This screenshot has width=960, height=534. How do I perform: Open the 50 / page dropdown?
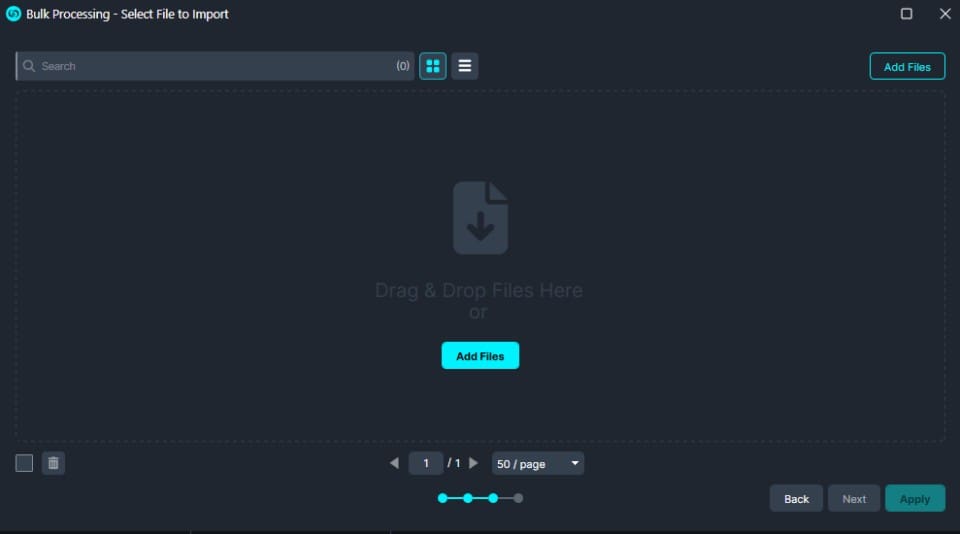[538, 464]
